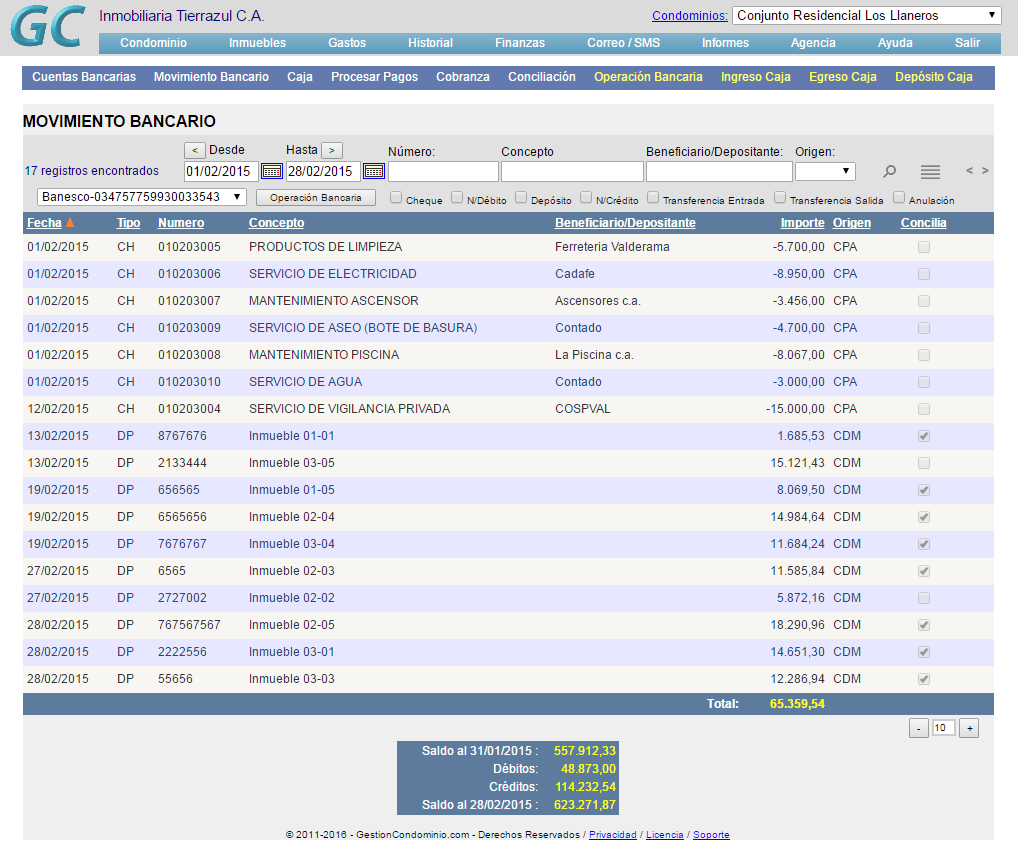Screen dimensions: 1018x858
Task: Go to previous page with < arrow
Action: pyautogui.click(x=969, y=171)
